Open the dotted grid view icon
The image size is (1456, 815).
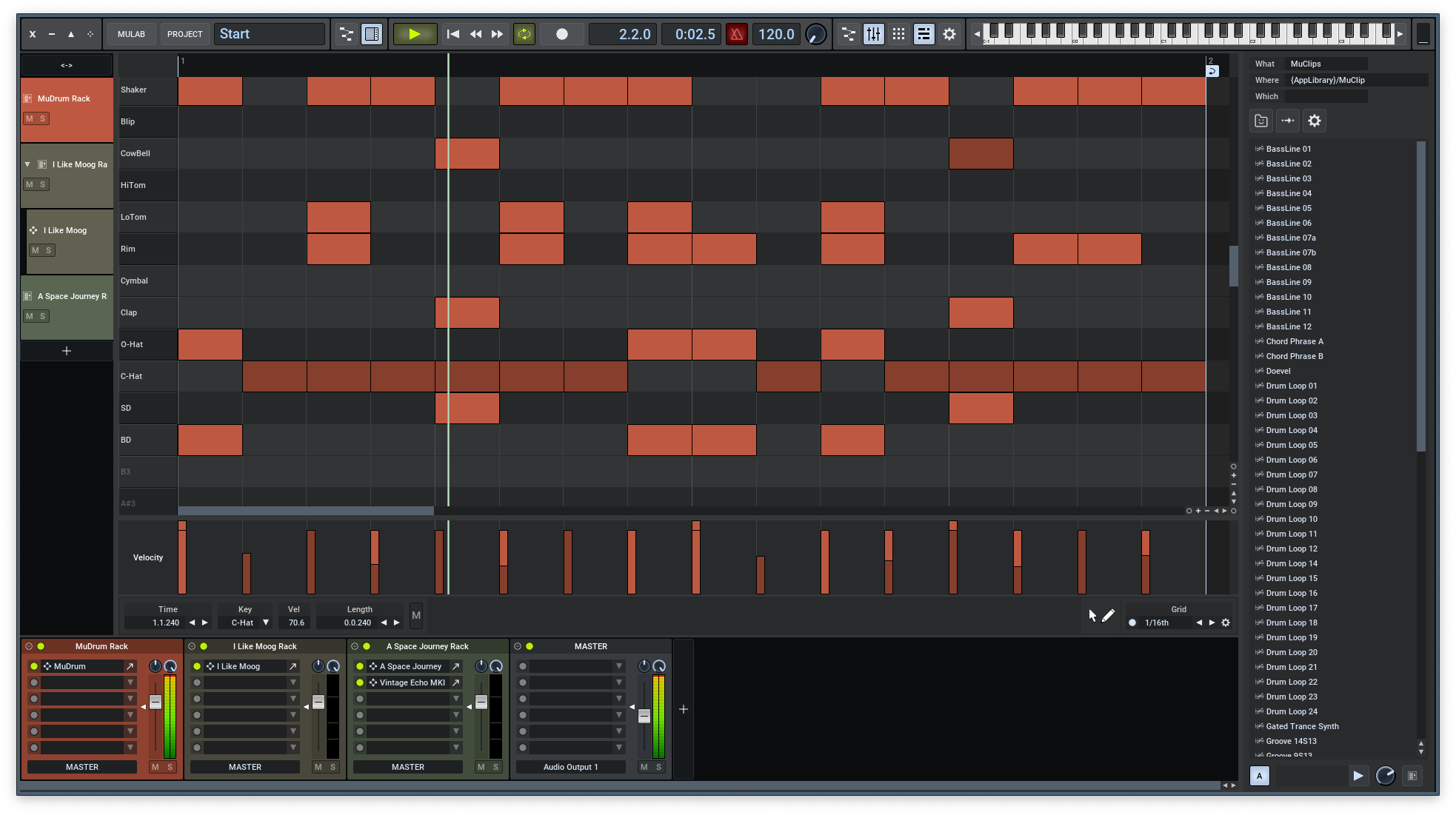pos(898,34)
